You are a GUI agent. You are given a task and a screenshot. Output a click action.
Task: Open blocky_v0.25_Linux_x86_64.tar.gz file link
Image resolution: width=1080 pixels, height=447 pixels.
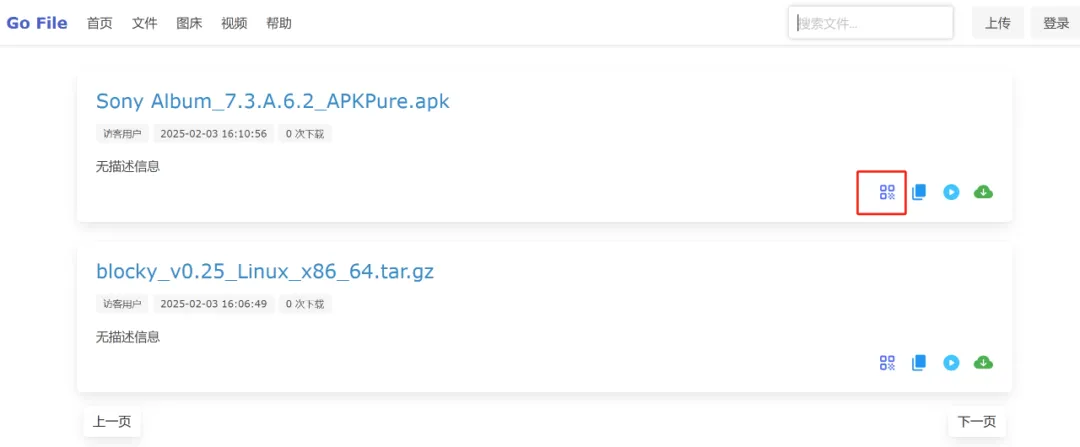coord(265,271)
